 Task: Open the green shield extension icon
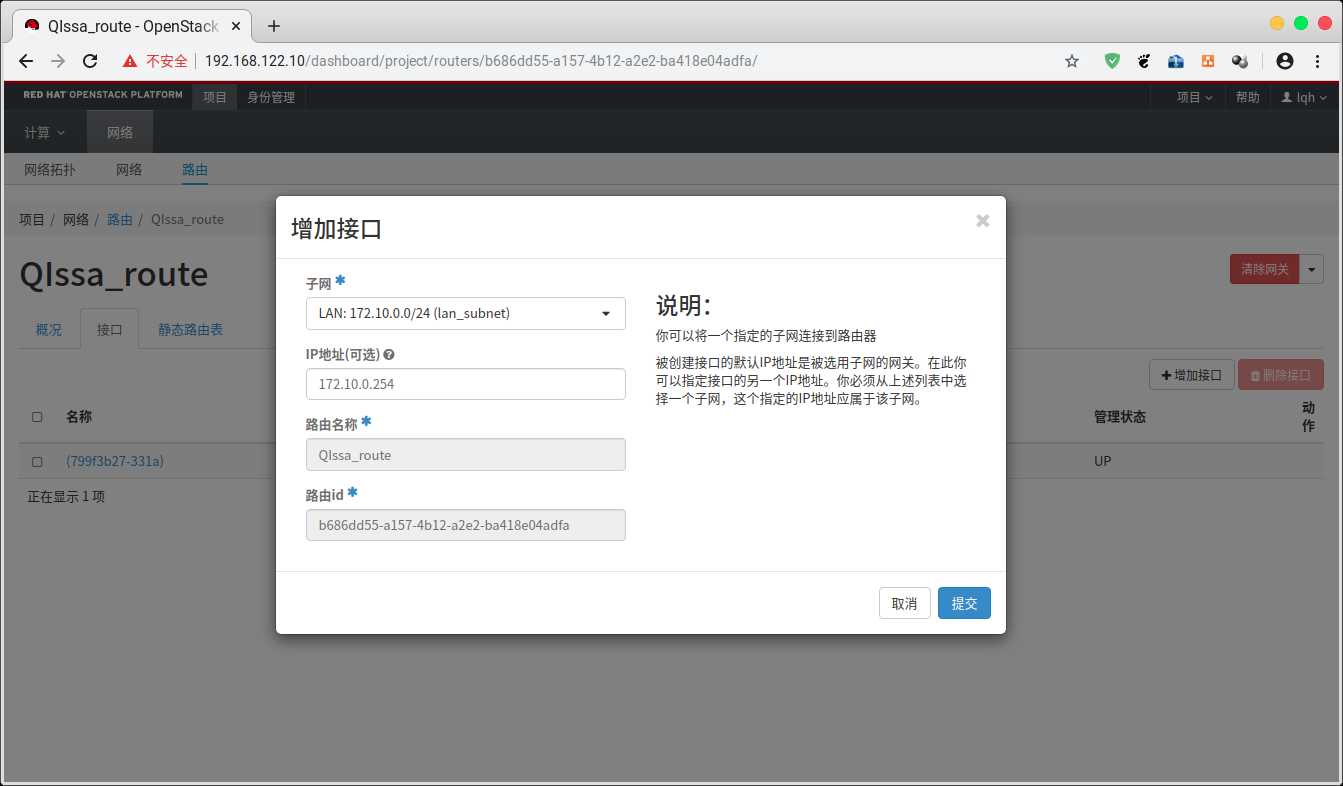tap(1112, 61)
